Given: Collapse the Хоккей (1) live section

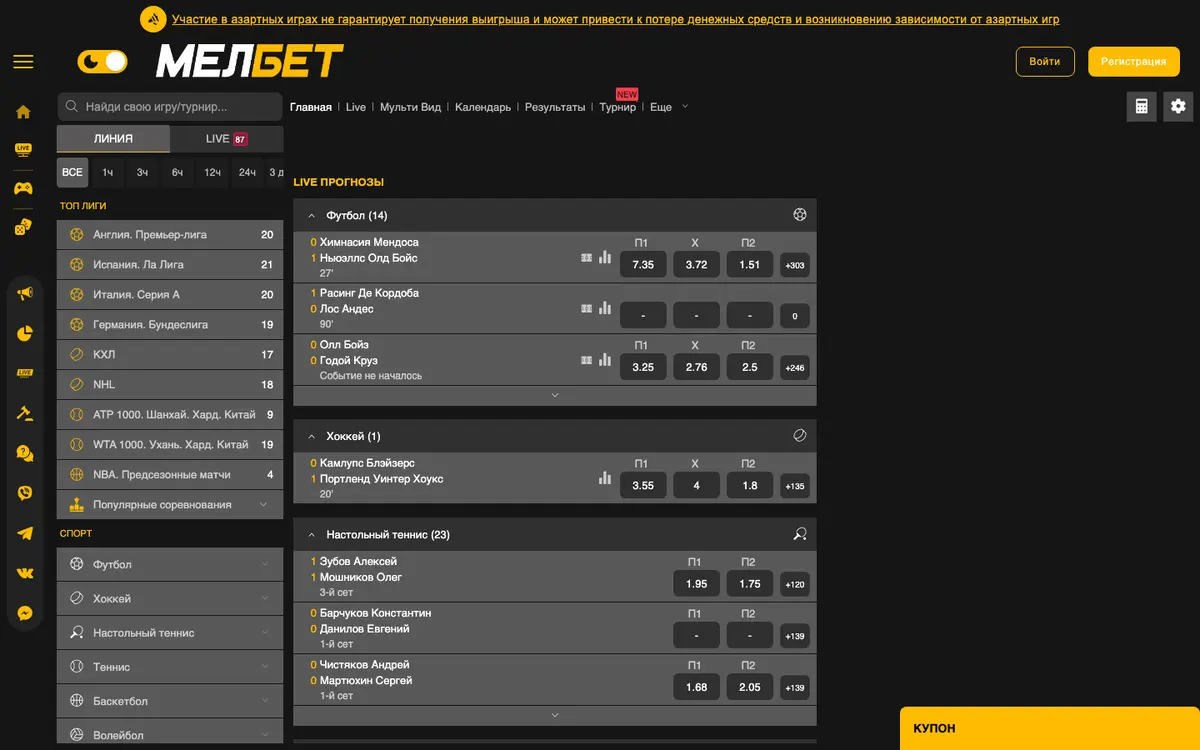Looking at the screenshot, I should pos(313,437).
